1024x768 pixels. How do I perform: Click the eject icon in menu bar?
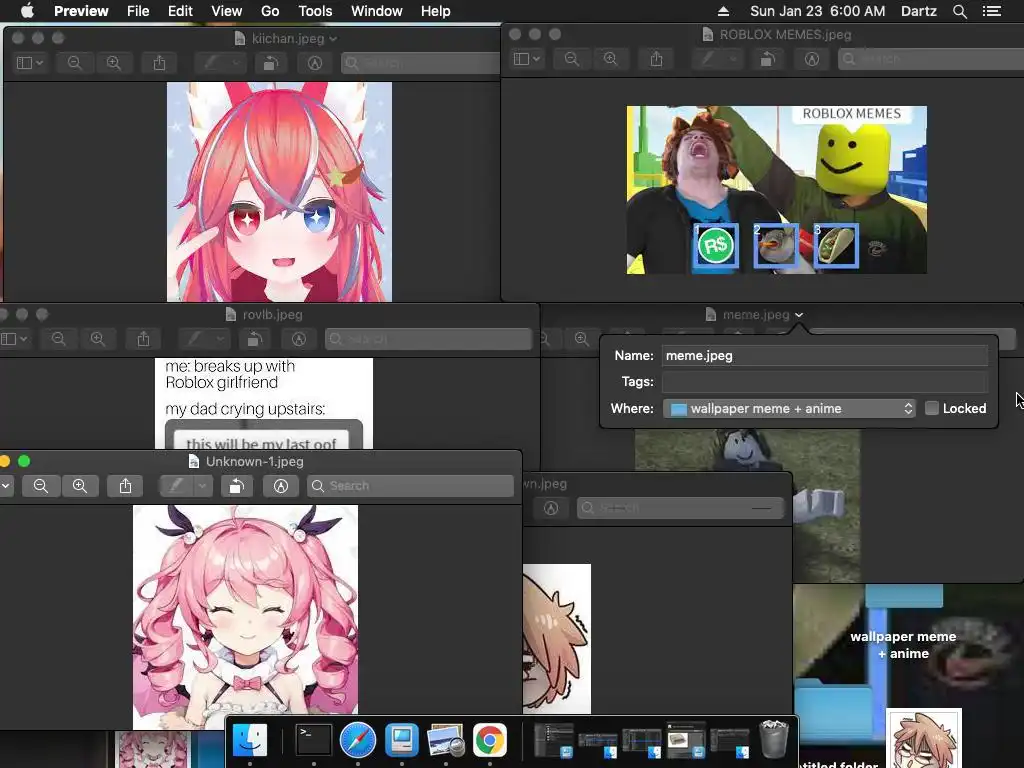tap(723, 11)
